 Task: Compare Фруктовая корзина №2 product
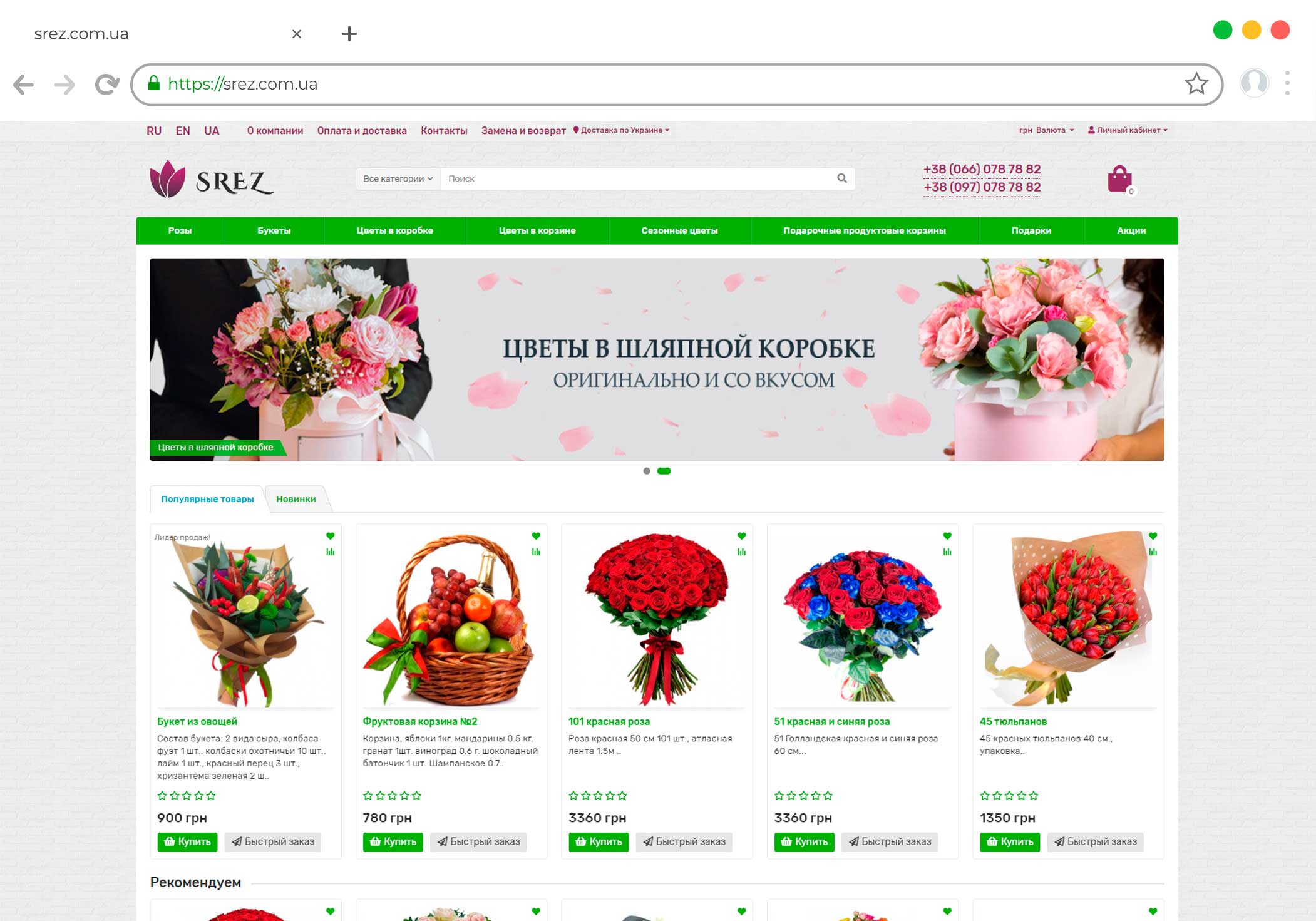pos(536,552)
